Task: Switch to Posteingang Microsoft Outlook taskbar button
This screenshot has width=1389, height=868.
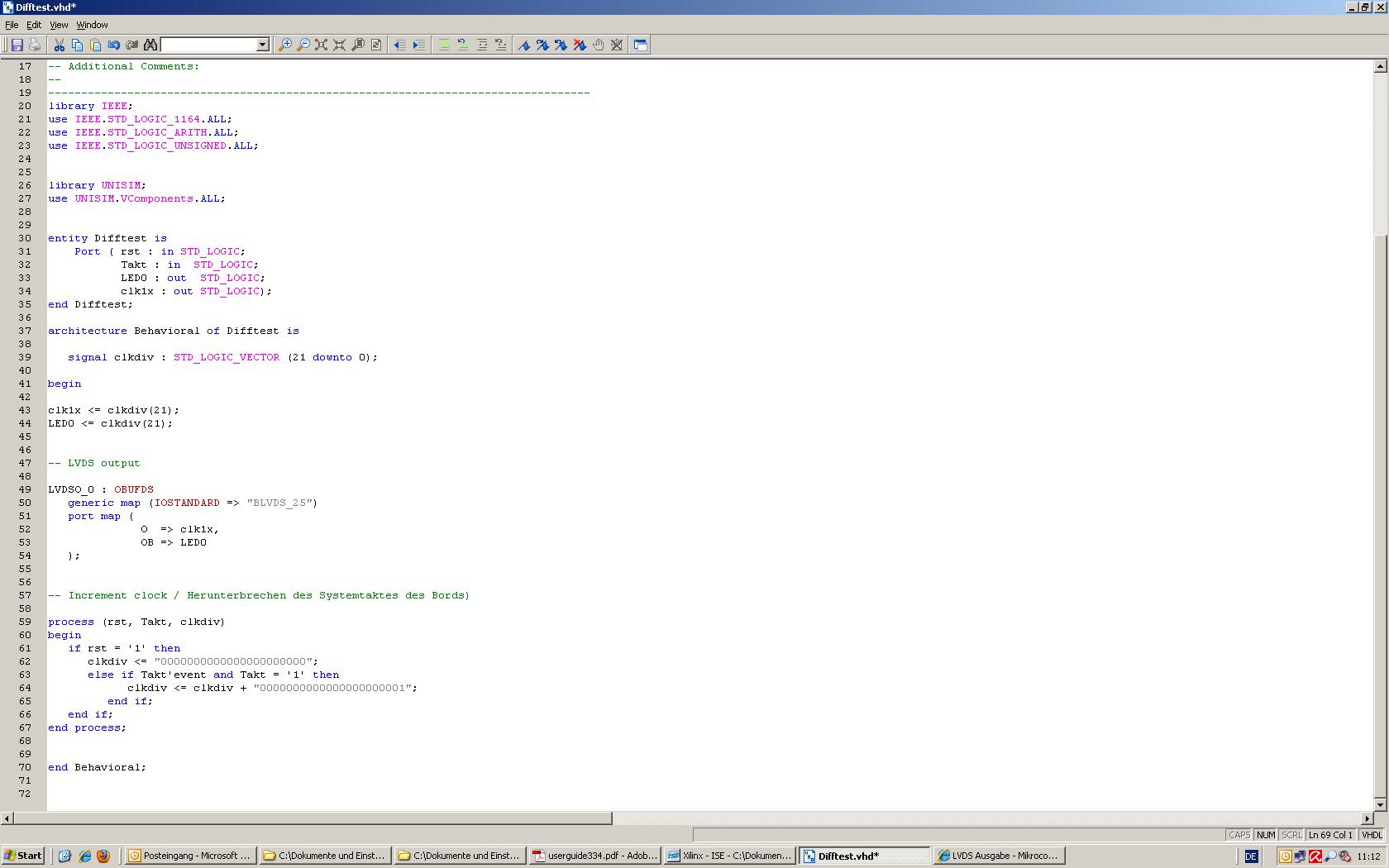Action: (189, 856)
